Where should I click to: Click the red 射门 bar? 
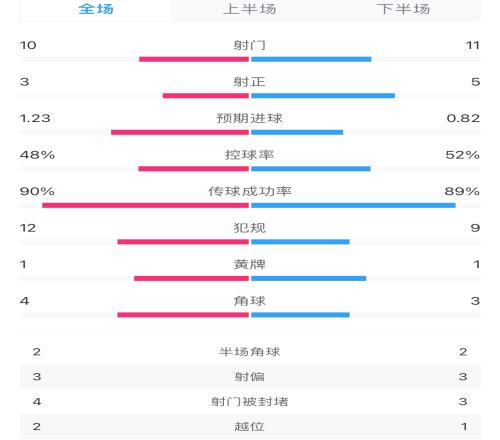tap(194, 59)
